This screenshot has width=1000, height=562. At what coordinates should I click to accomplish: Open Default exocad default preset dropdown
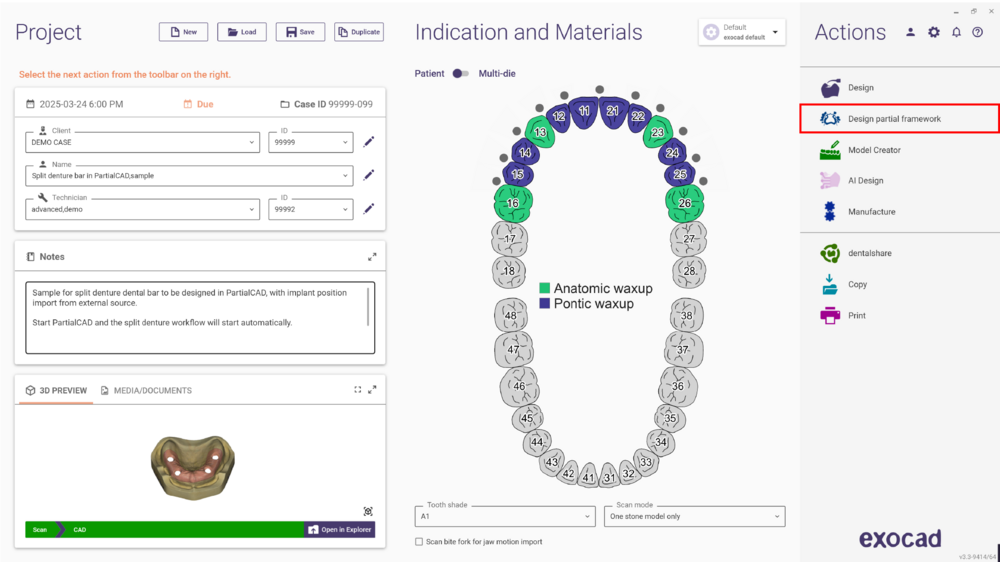pos(742,32)
